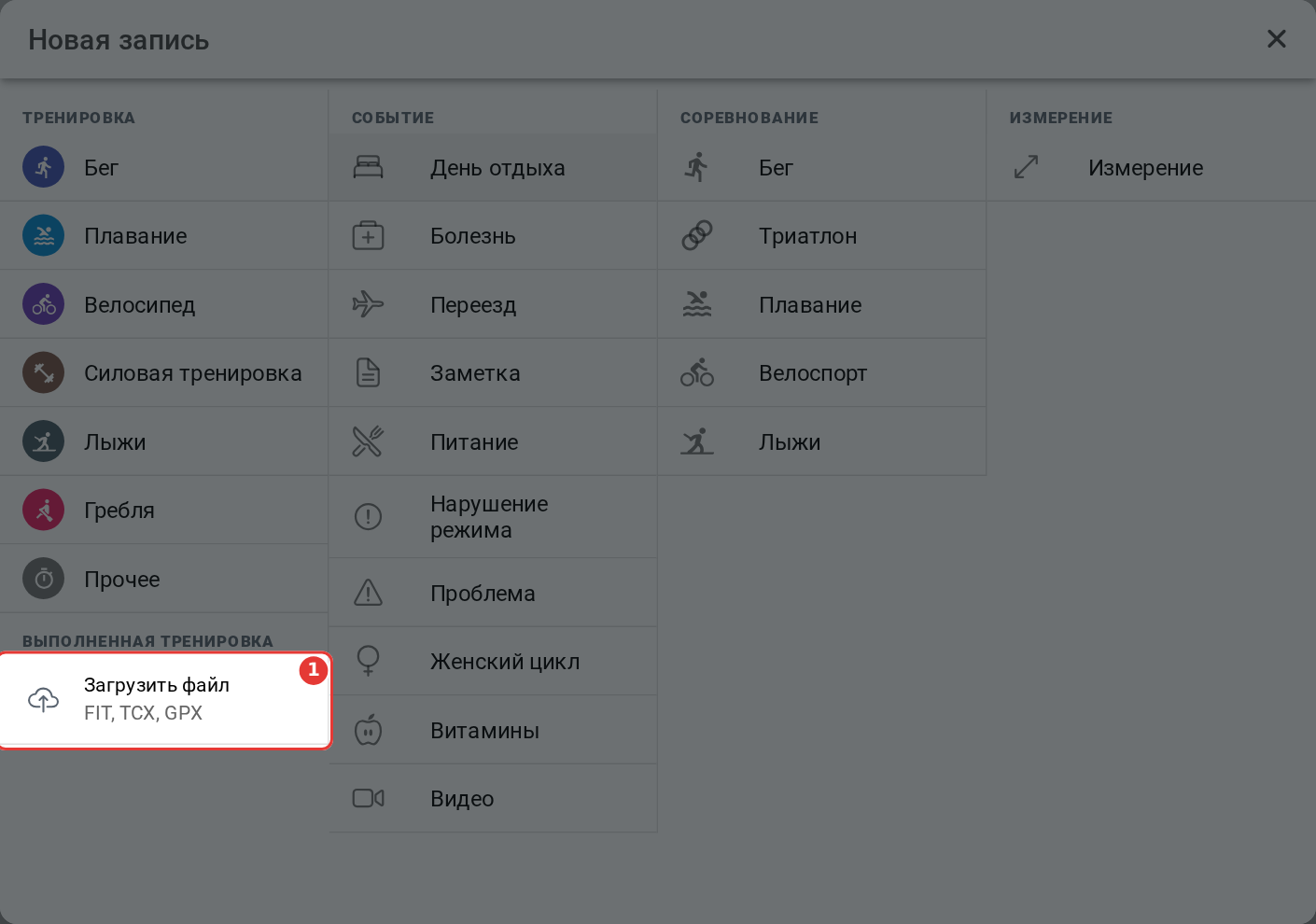The height and width of the screenshot is (924, 1316).
Task: Pick the skiing icon under Тренировка
Action: (44, 441)
